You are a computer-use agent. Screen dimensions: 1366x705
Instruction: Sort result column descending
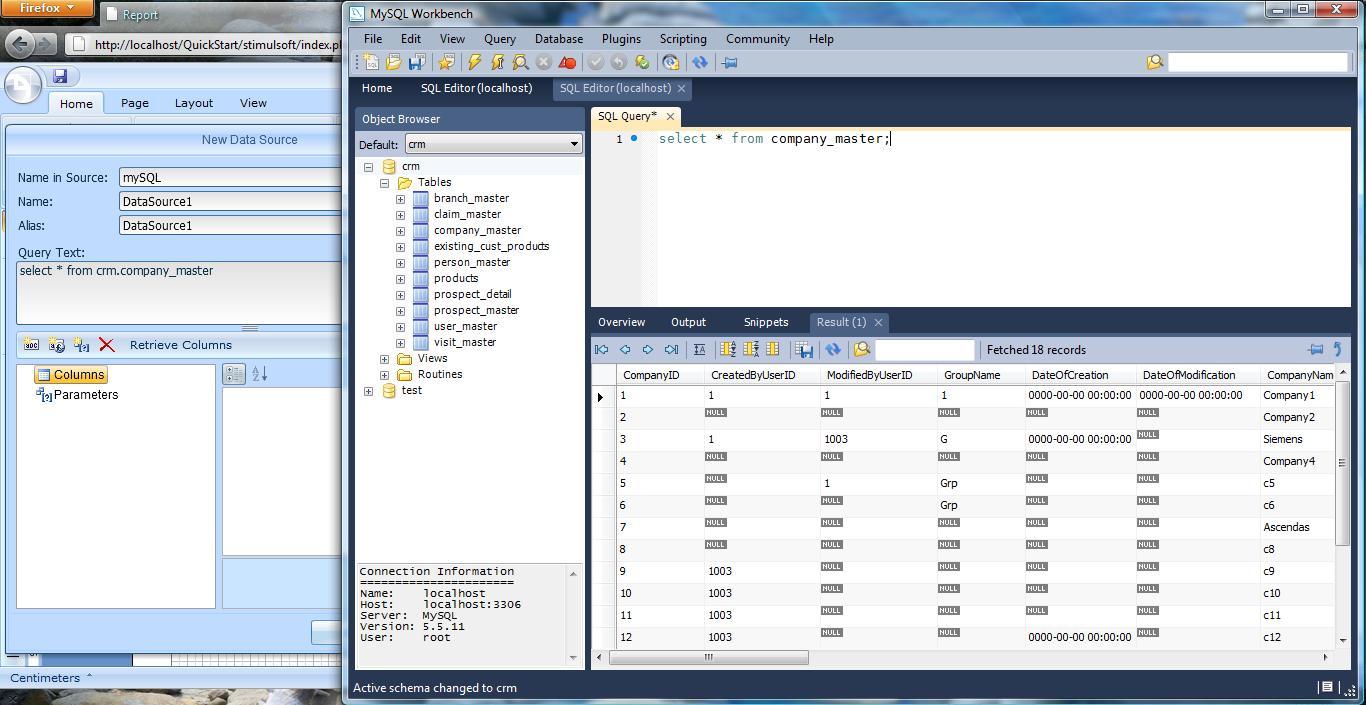tap(751, 350)
